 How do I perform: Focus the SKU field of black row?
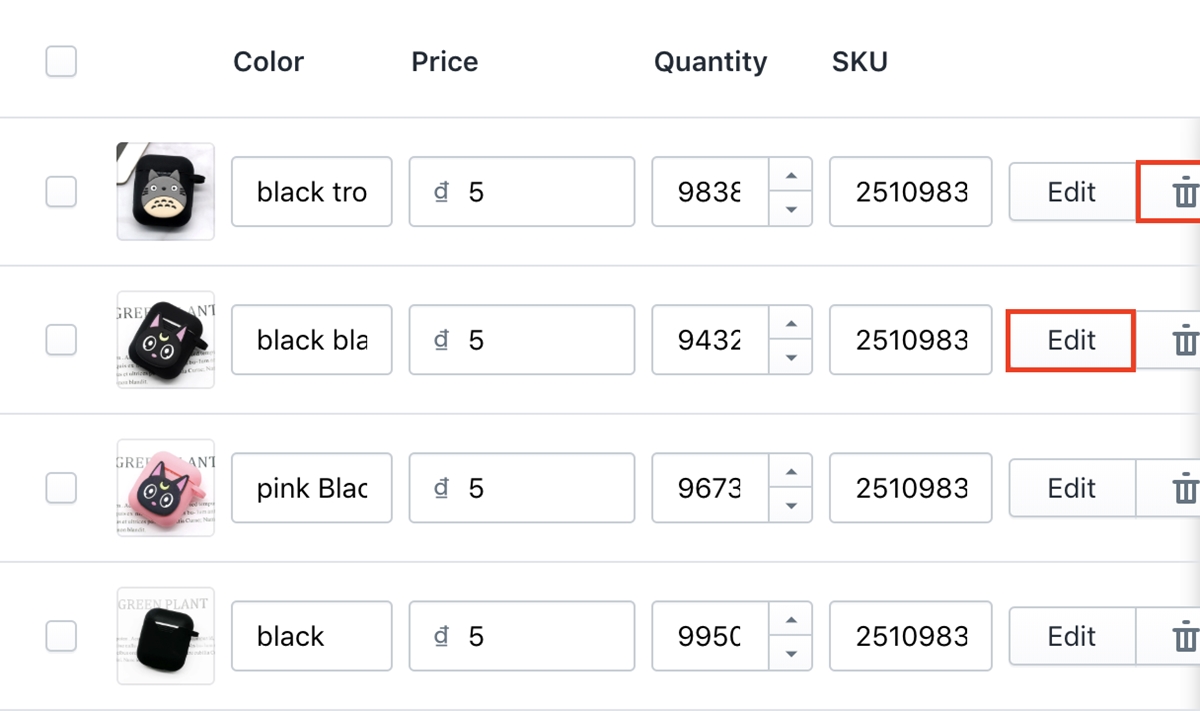tap(910, 636)
